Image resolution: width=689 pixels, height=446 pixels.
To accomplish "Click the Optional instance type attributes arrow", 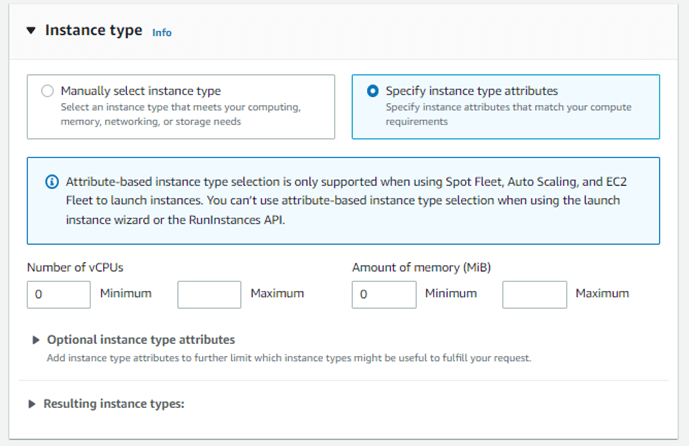I will pyautogui.click(x=36, y=340).
